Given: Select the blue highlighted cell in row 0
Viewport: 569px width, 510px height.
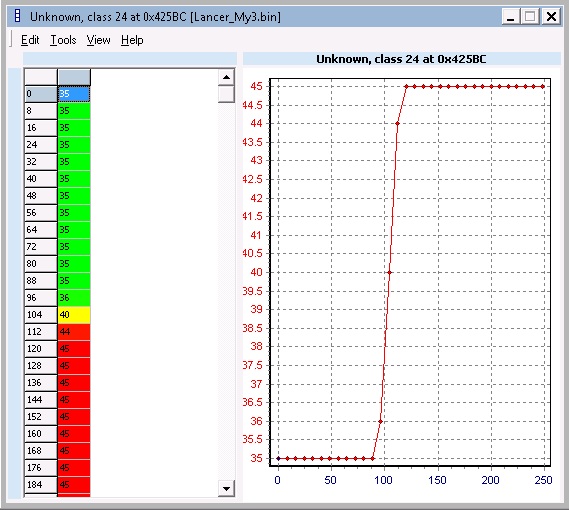Looking at the screenshot, I should coord(74,94).
